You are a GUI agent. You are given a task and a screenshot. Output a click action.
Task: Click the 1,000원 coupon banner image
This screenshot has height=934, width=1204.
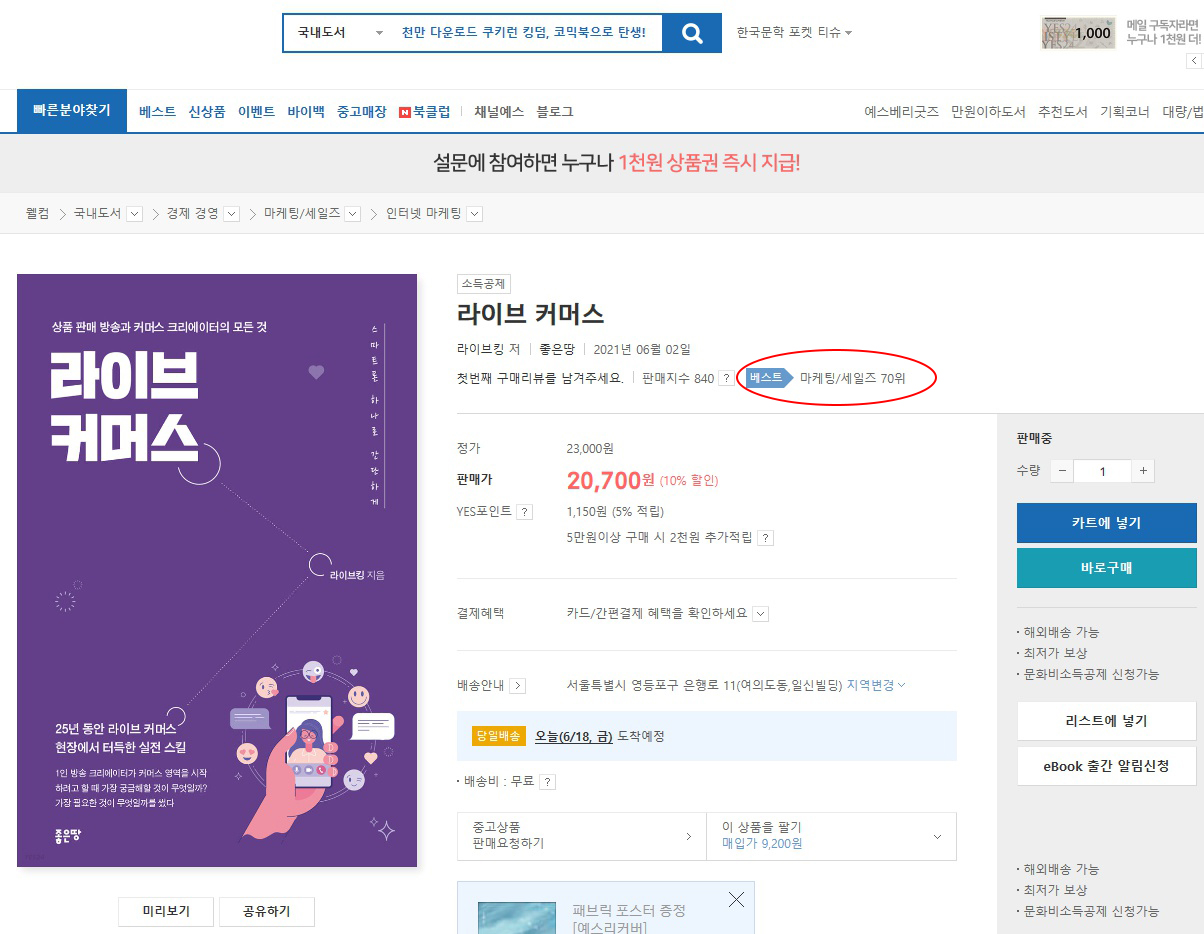[x=1078, y=33]
